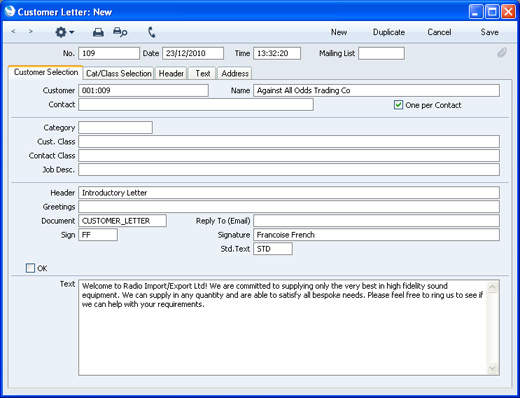Click the Contact input field
The height and width of the screenshot is (398, 520).
pyautogui.click(x=196, y=105)
